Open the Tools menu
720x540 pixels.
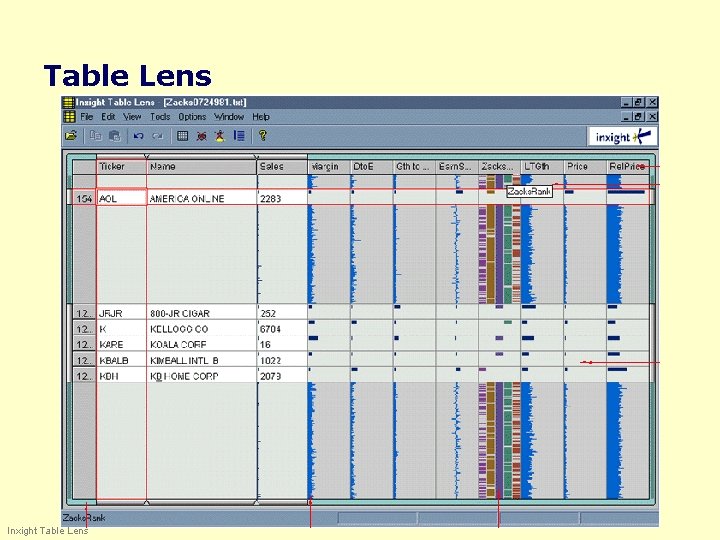point(160,117)
